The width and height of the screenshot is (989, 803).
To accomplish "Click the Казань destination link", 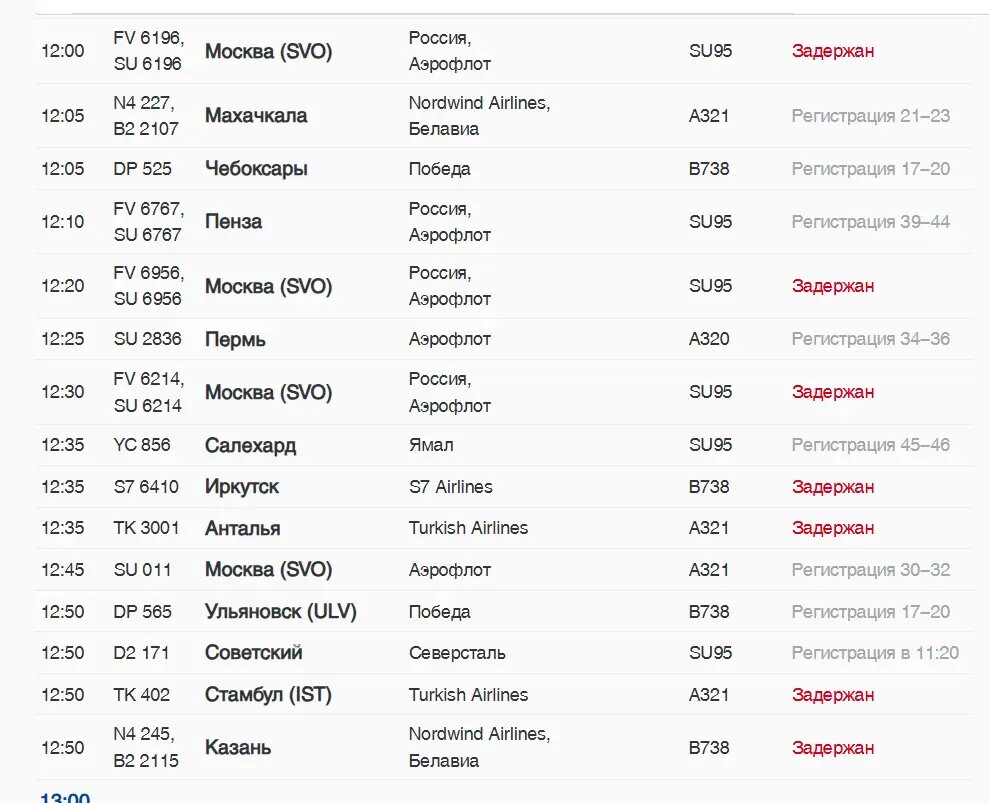I will (x=238, y=748).
